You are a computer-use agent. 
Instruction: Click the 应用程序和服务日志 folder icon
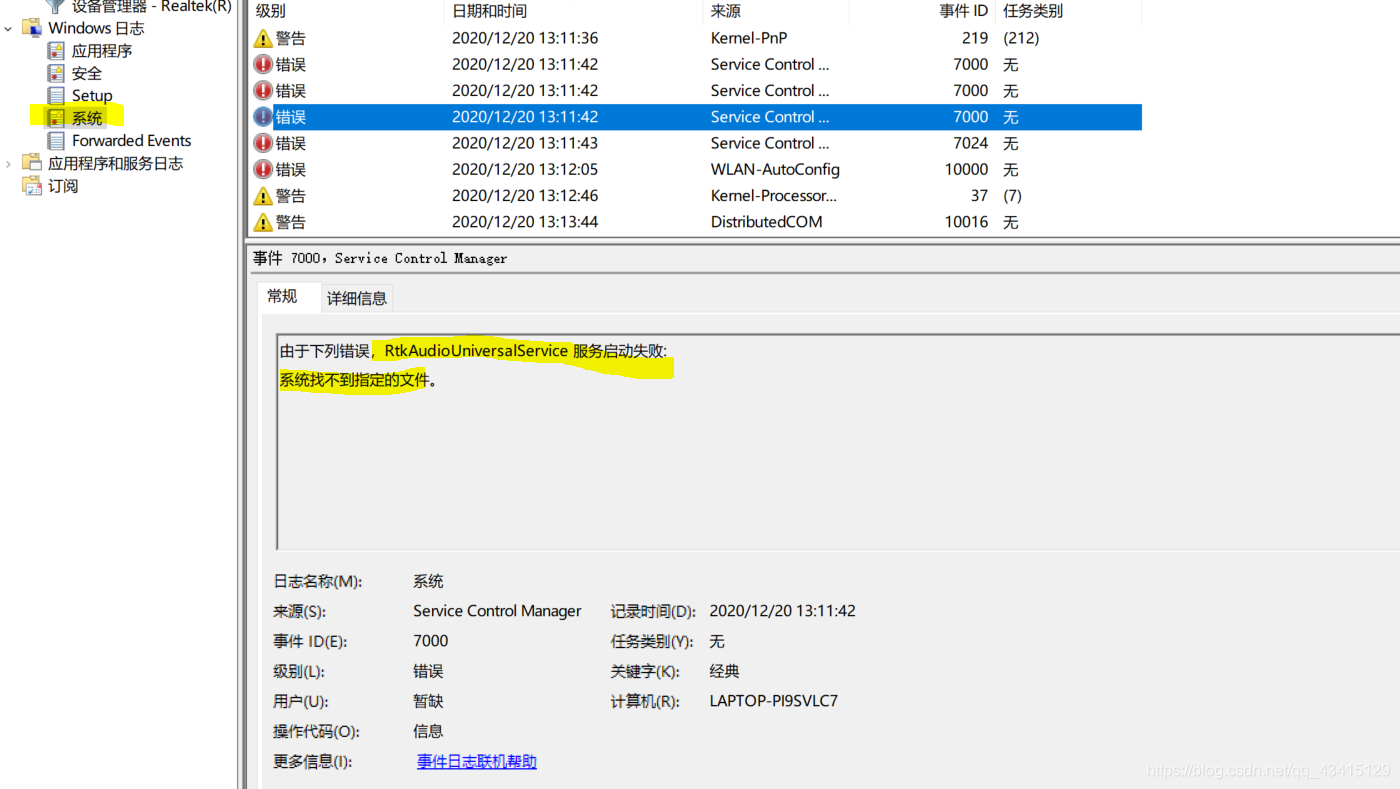[x=32, y=163]
